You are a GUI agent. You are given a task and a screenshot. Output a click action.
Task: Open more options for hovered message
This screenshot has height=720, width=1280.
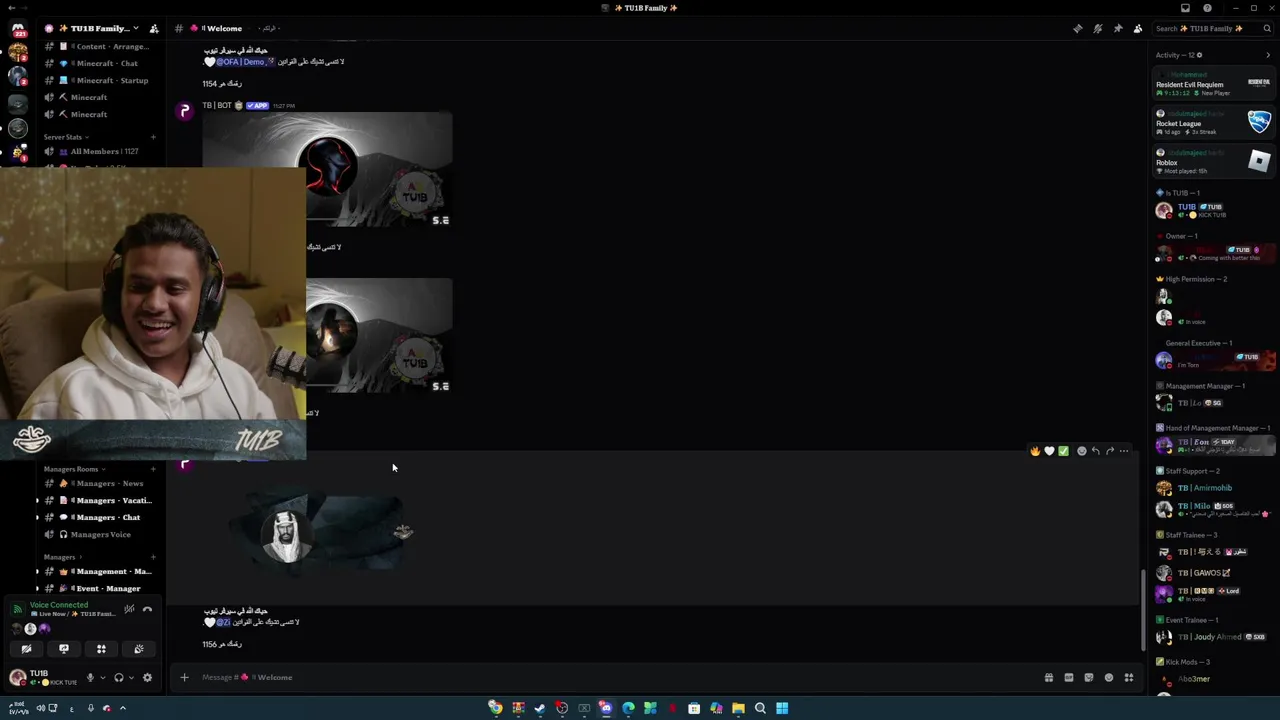[x=1124, y=451]
